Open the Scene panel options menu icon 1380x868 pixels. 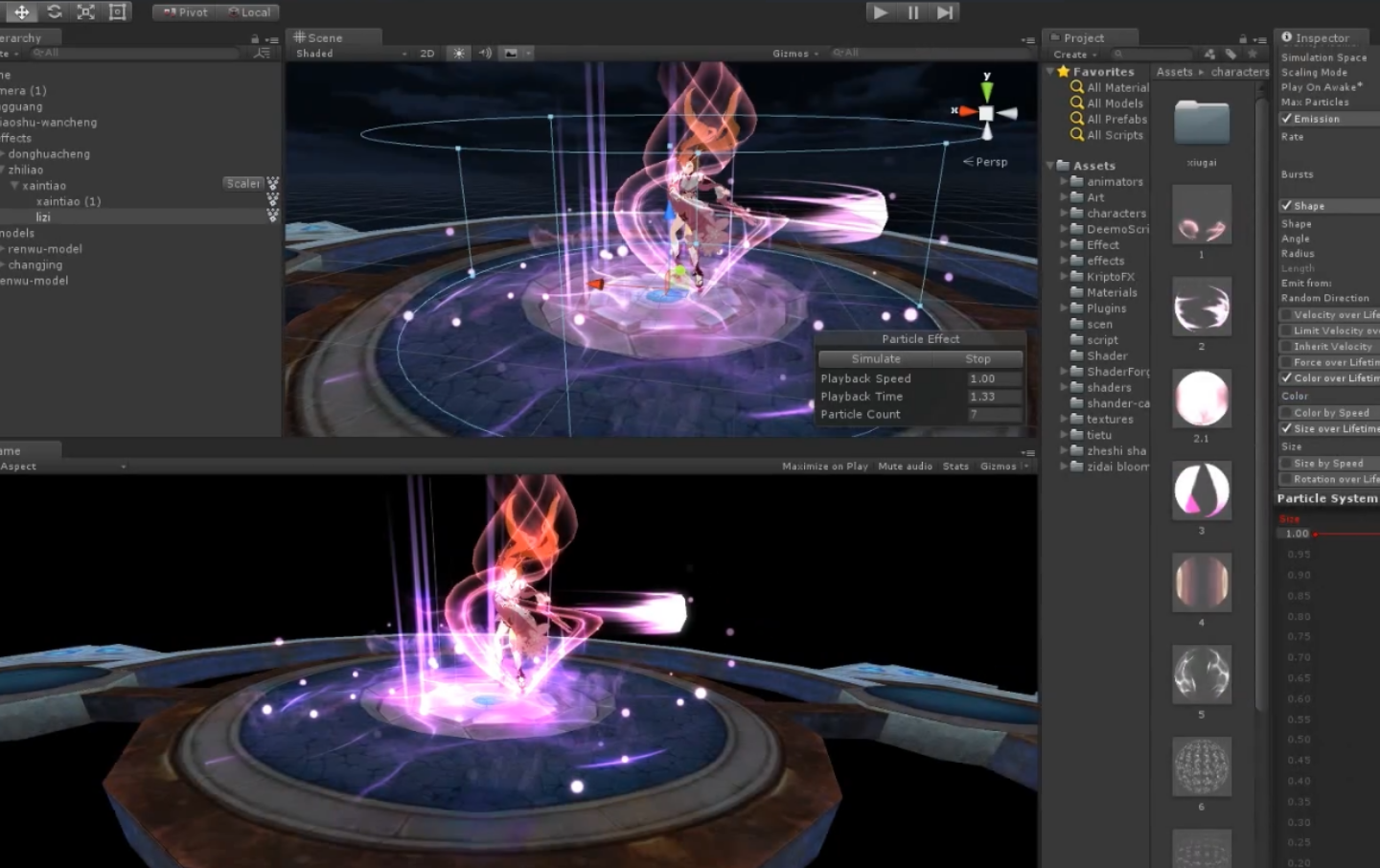[x=1028, y=40]
